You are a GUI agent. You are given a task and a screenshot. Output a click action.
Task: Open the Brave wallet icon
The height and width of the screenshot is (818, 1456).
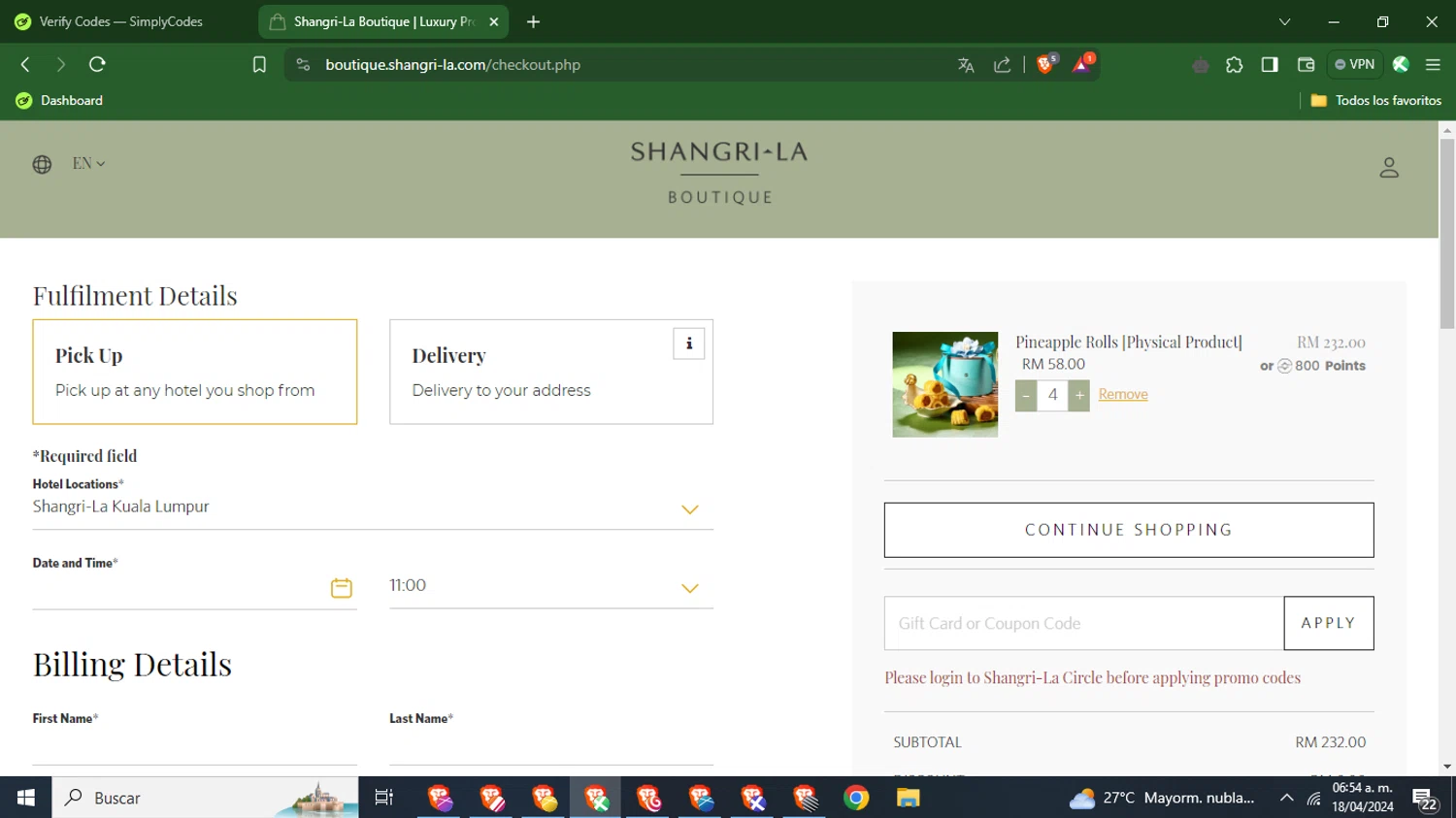(x=1306, y=65)
